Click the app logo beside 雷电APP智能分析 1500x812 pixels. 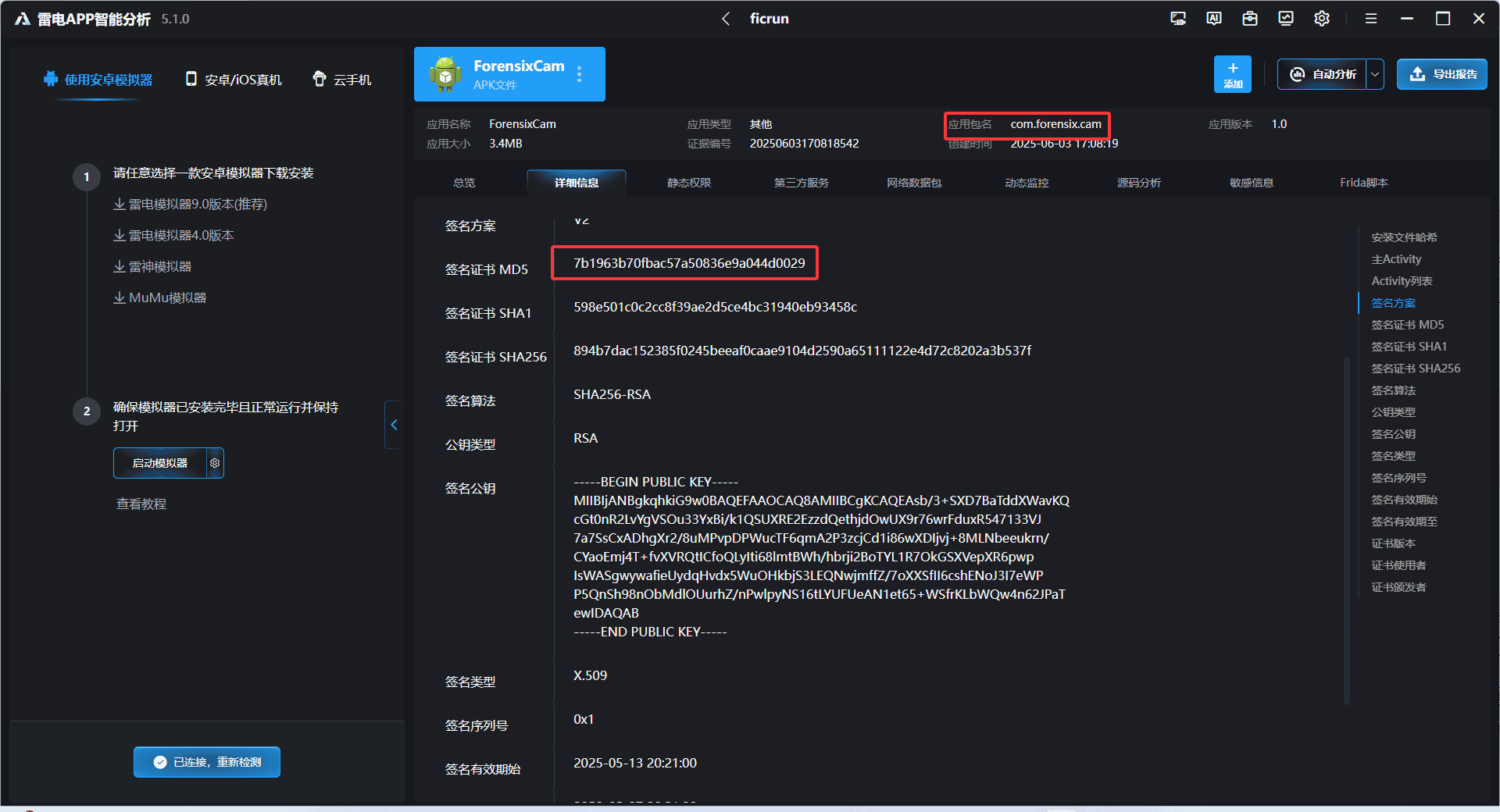23,19
